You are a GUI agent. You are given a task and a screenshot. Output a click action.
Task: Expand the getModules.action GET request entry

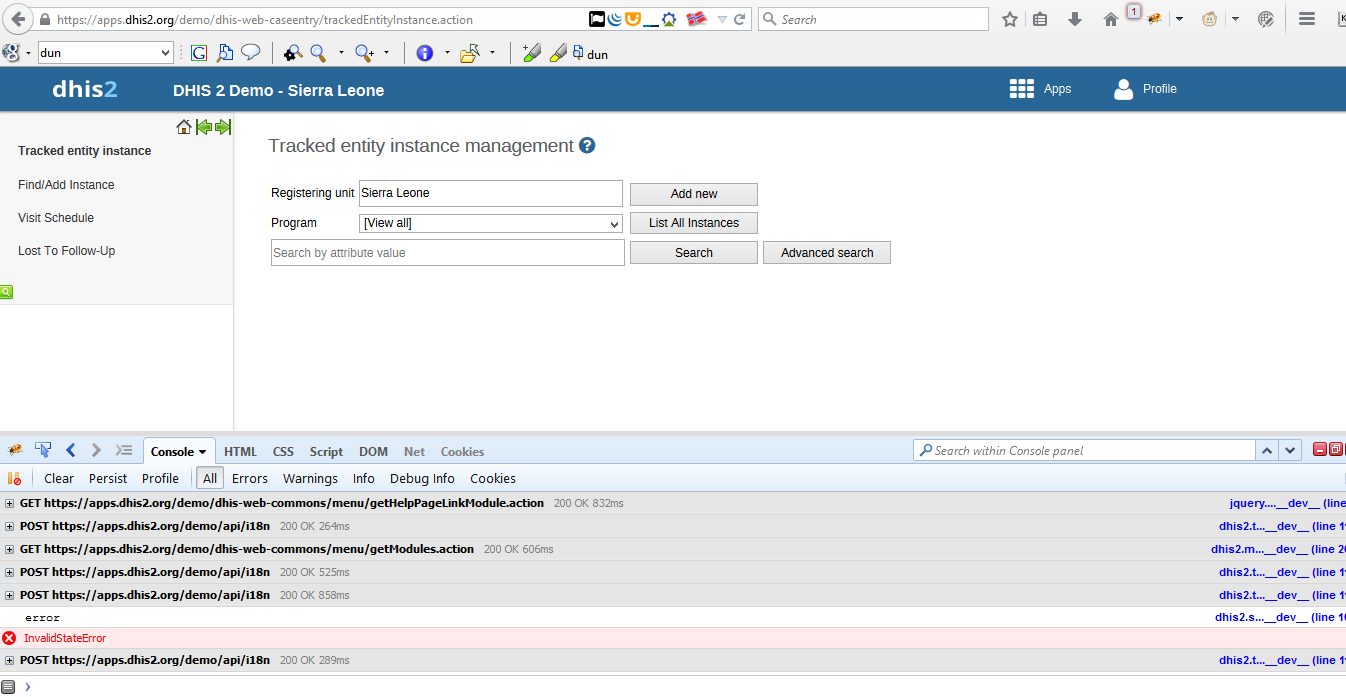pos(10,549)
